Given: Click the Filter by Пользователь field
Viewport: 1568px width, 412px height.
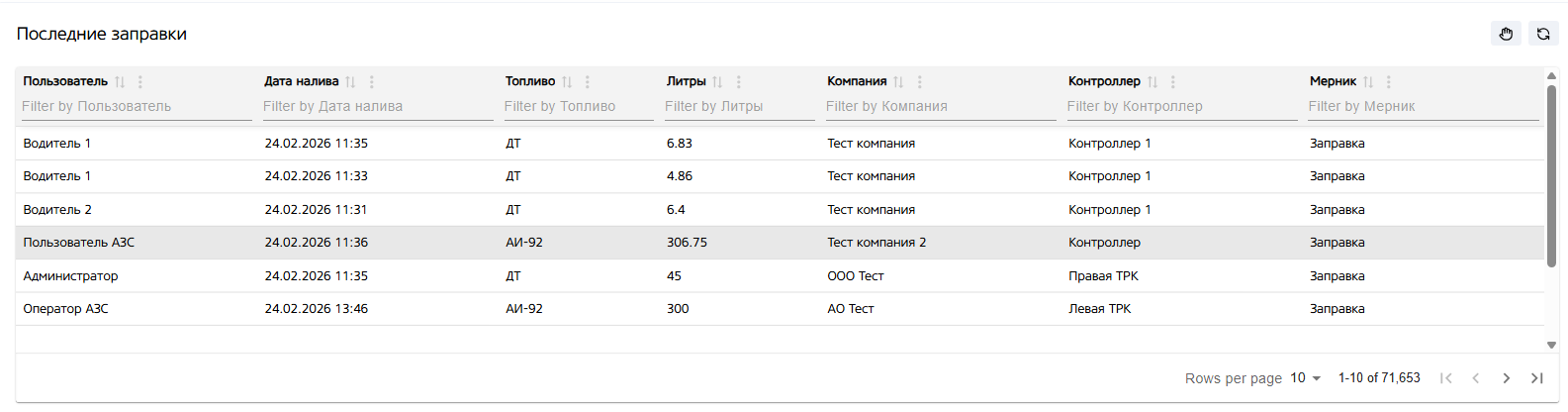Looking at the screenshot, I should [x=136, y=107].
